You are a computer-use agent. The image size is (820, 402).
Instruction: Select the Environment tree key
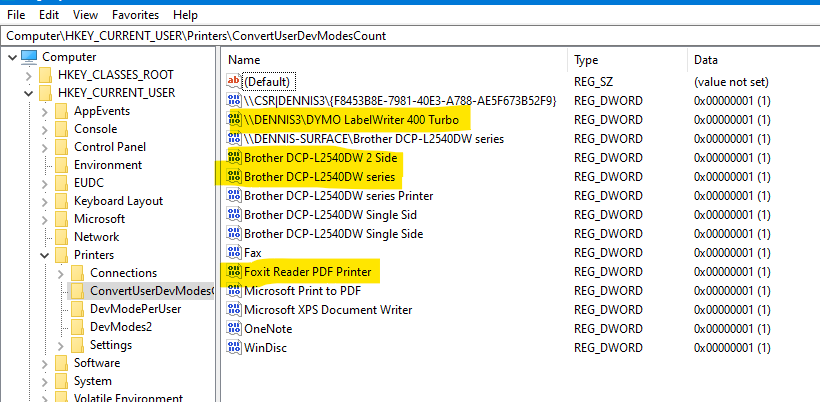pos(108,165)
